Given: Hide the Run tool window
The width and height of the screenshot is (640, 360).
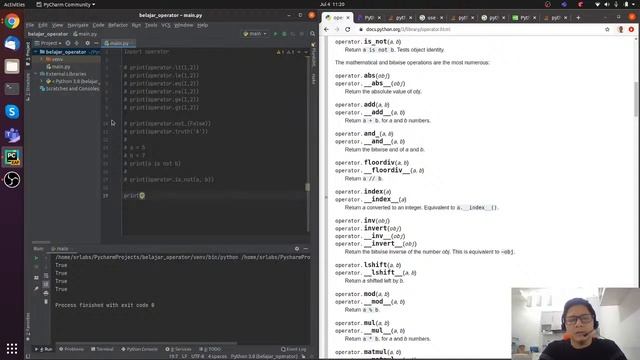Looking at the screenshot, I should (x=306, y=249).
